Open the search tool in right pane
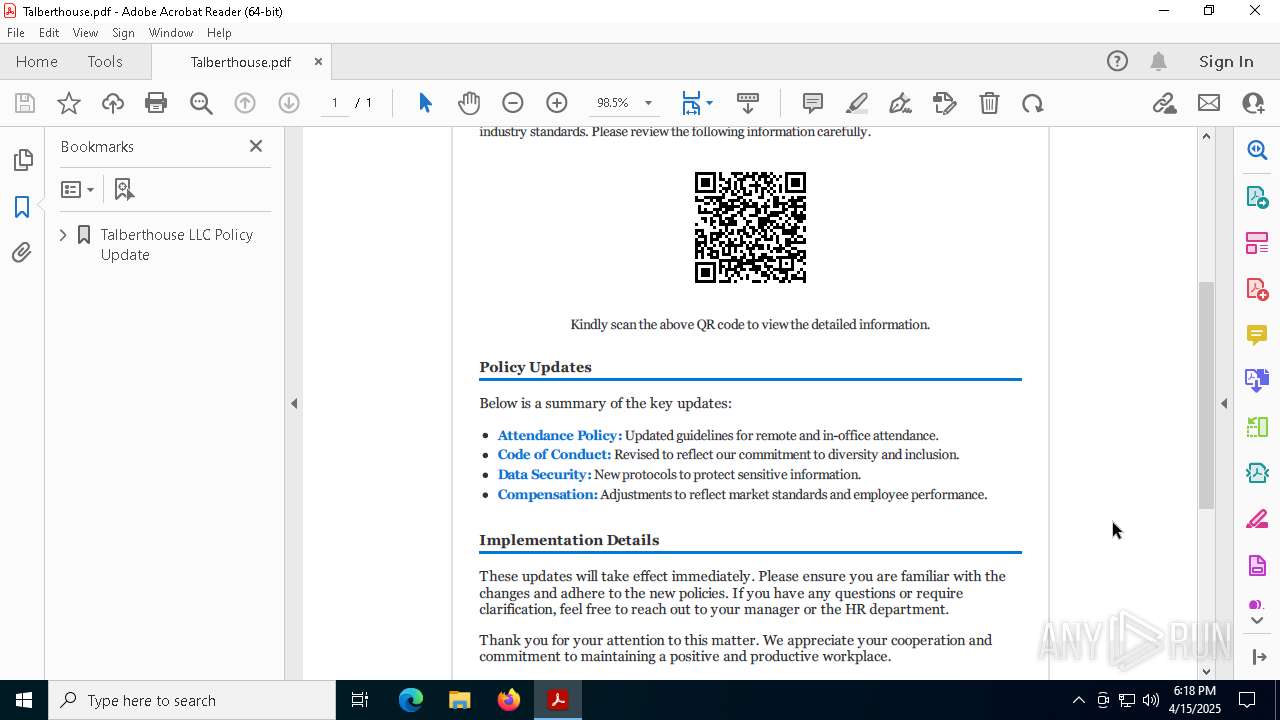Image resolution: width=1280 pixels, height=720 pixels. tap(1257, 150)
